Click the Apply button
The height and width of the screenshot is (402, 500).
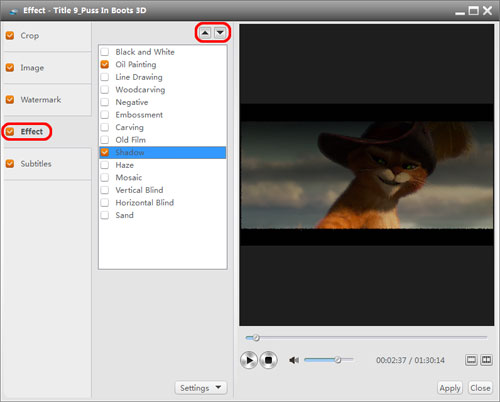click(450, 388)
